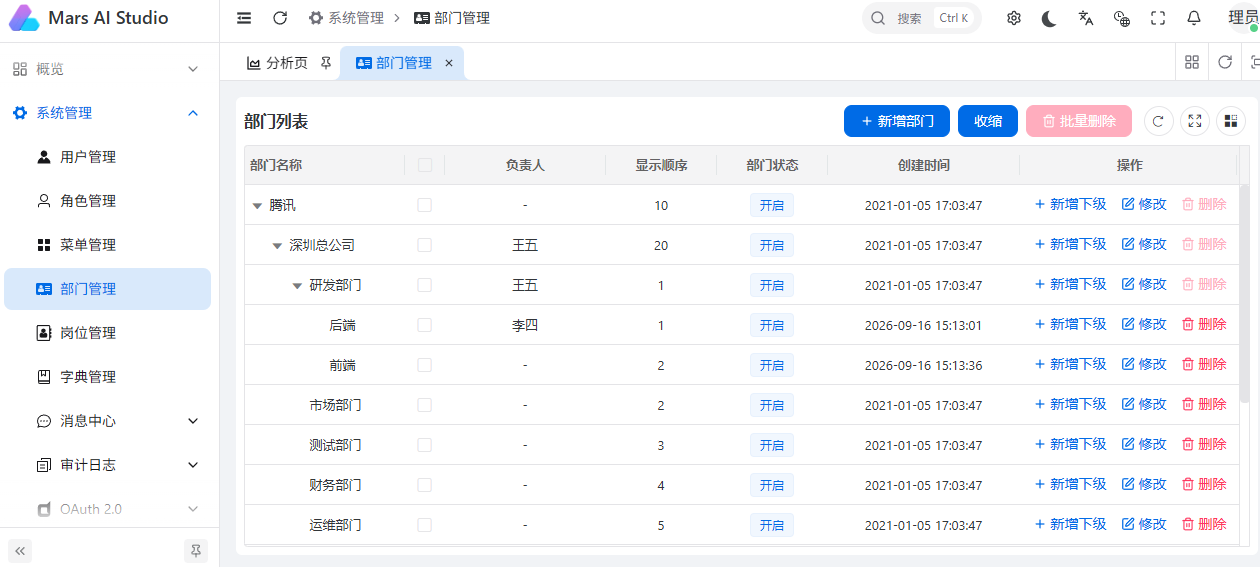1260x567 pixels.
Task: Check the 测试部门 row checkbox
Action: [425, 445]
